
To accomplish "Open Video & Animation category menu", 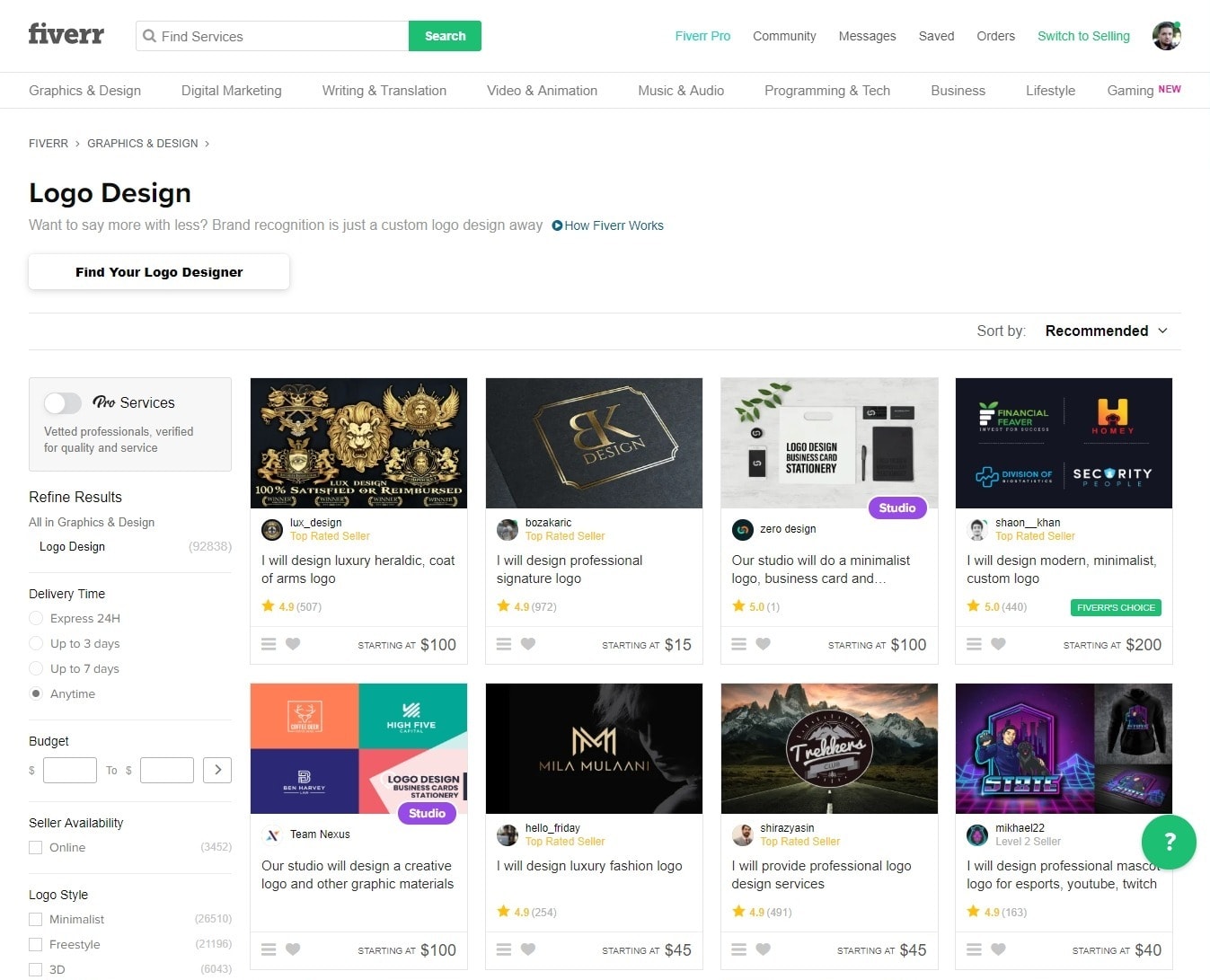I will pos(542,91).
